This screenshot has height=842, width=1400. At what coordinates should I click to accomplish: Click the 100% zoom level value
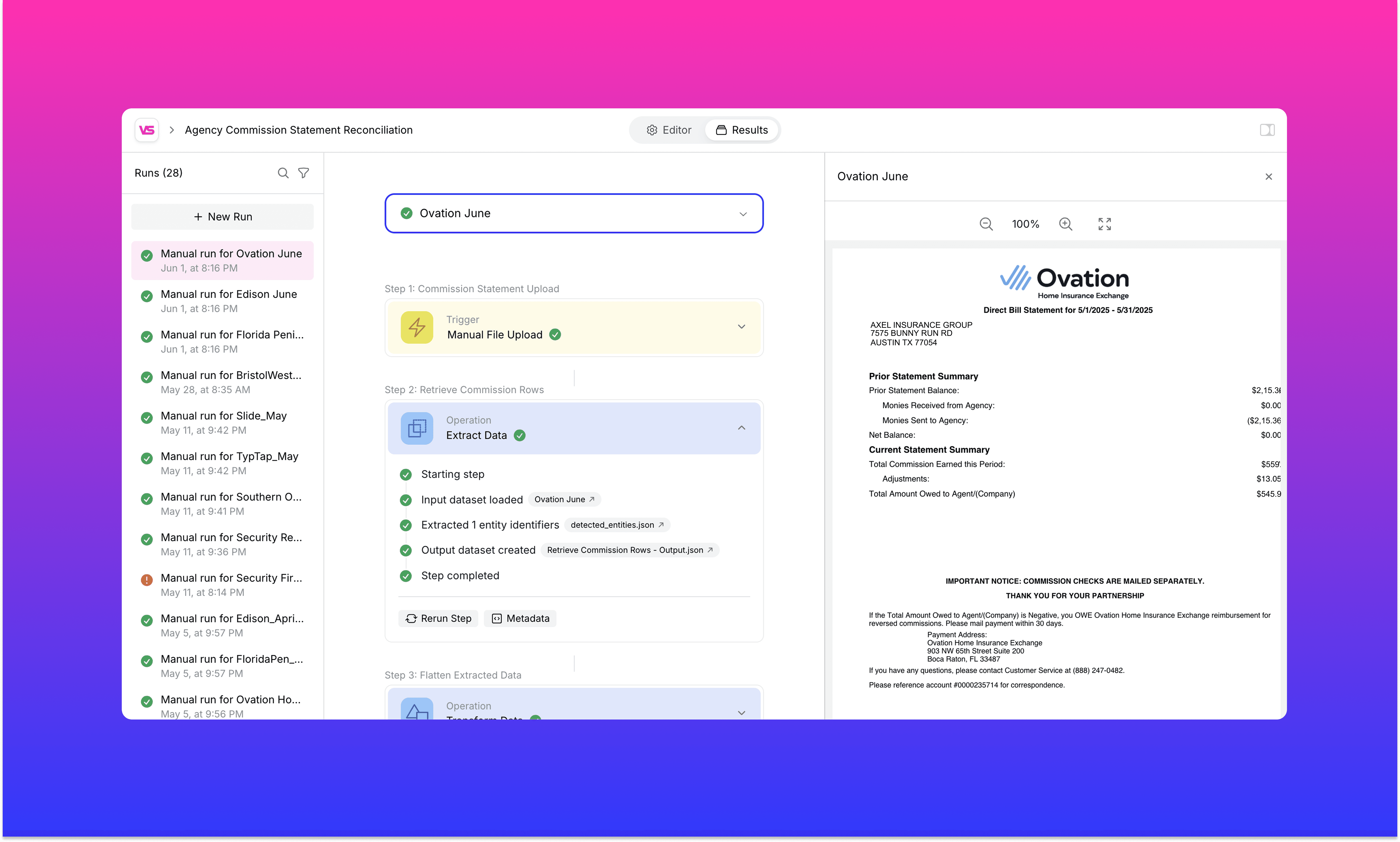pyautogui.click(x=1026, y=224)
